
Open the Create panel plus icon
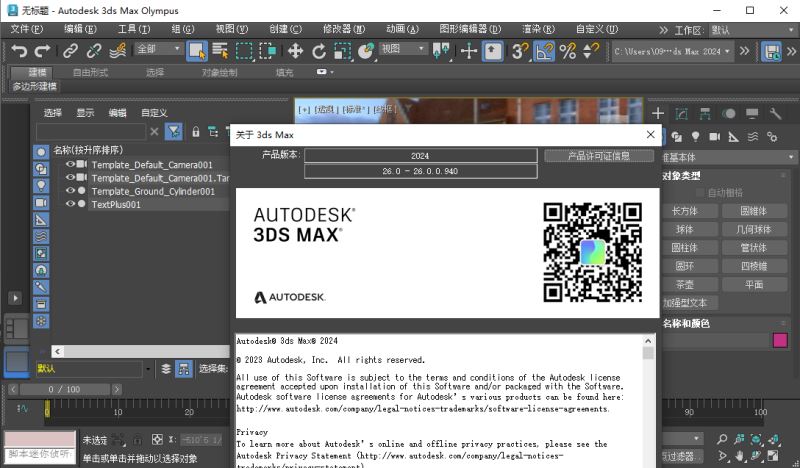(658, 113)
